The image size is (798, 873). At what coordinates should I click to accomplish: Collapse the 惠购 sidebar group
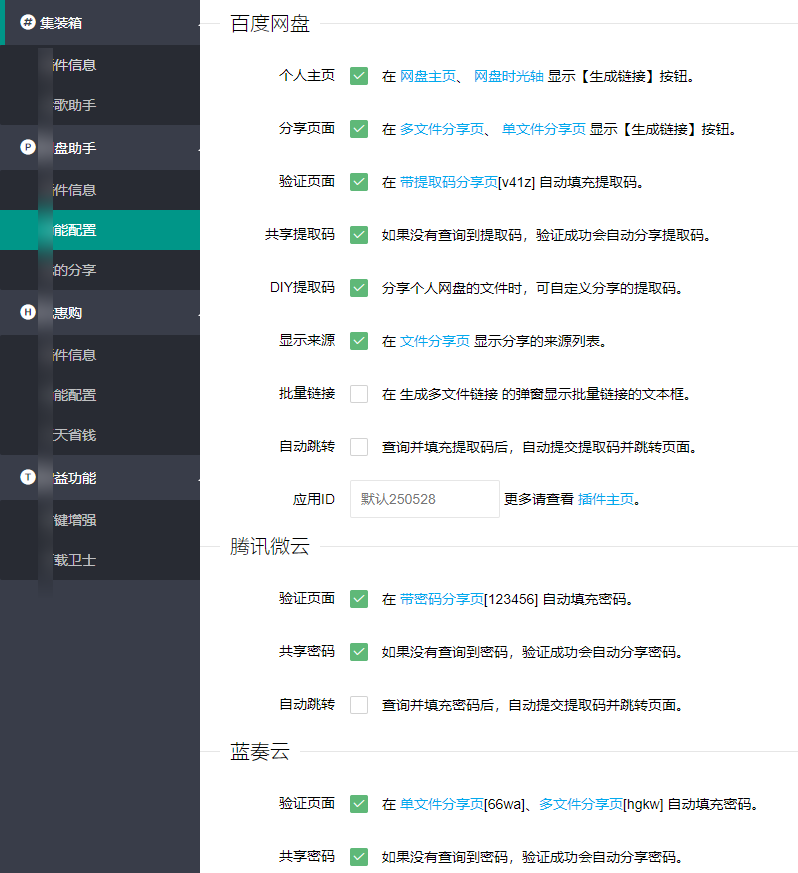pos(100,312)
